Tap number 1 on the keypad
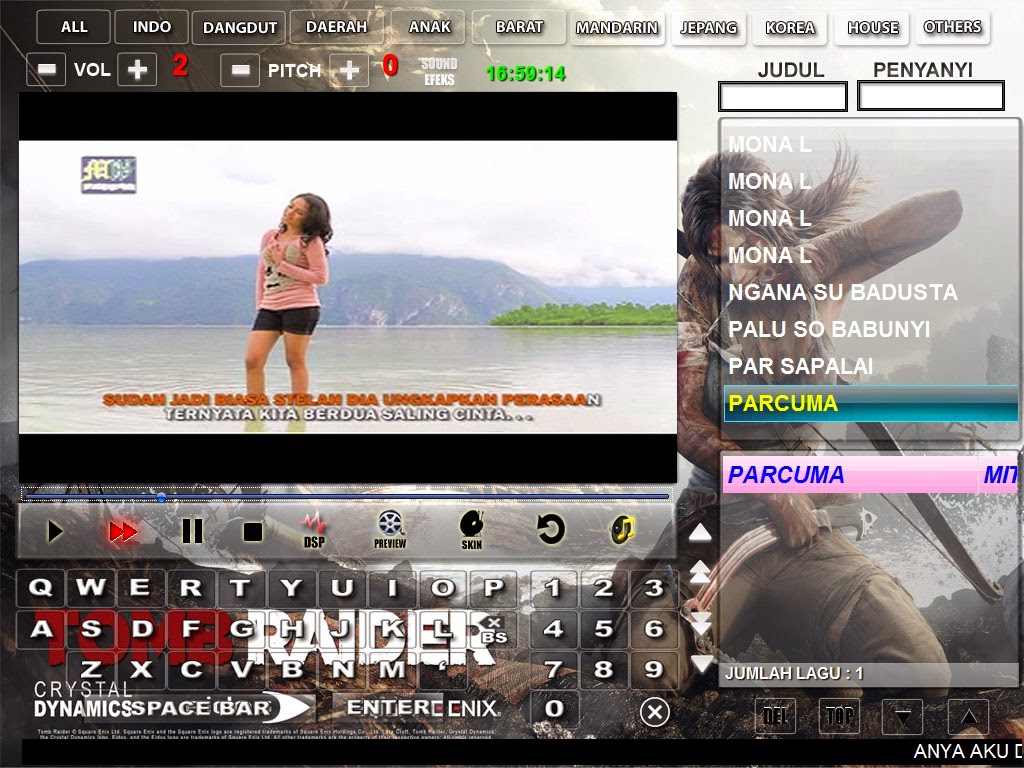Screen dimensions: 1024x768 pyautogui.click(x=552, y=588)
